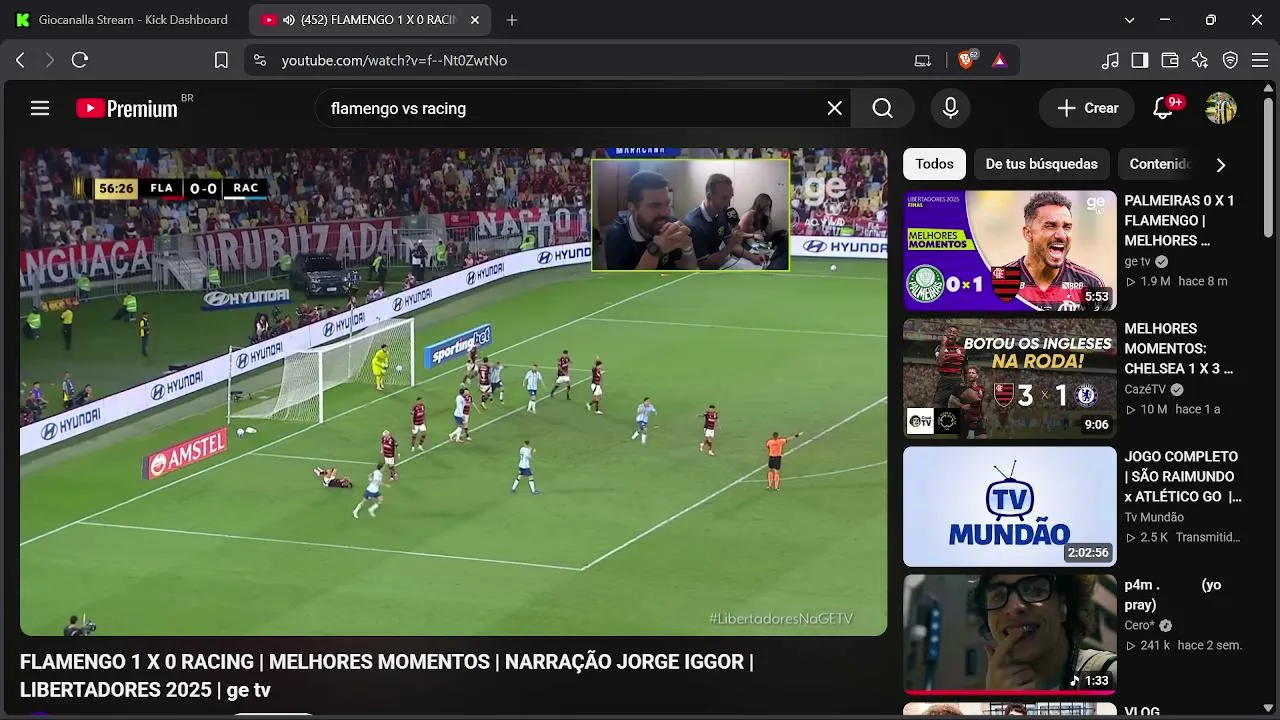
Task: Go to the YouTube Premium home logo
Action: pyautogui.click(x=127, y=108)
